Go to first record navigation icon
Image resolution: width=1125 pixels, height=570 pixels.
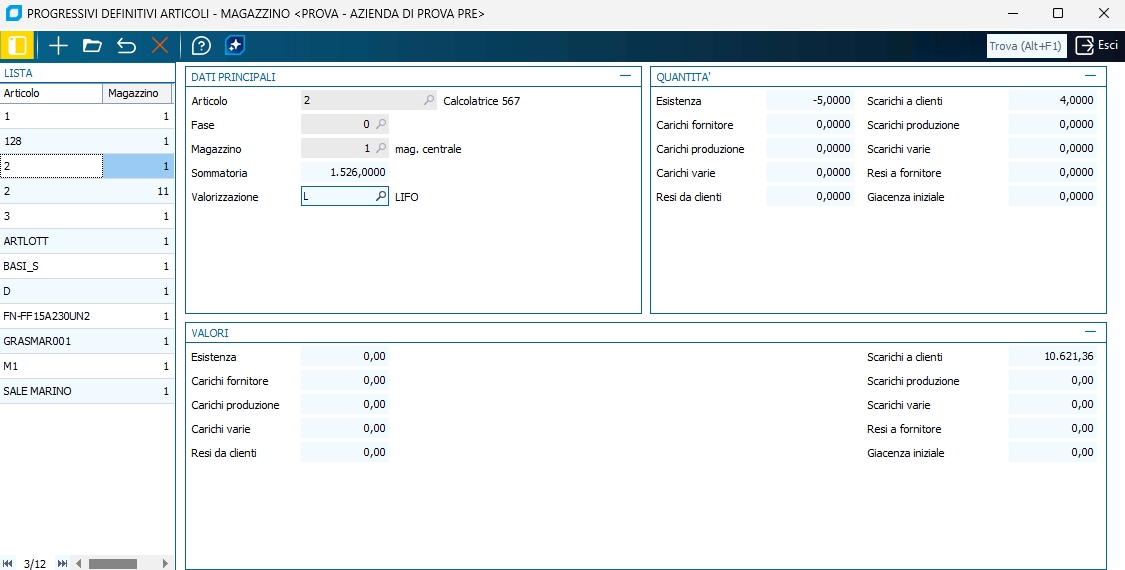point(8,564)
